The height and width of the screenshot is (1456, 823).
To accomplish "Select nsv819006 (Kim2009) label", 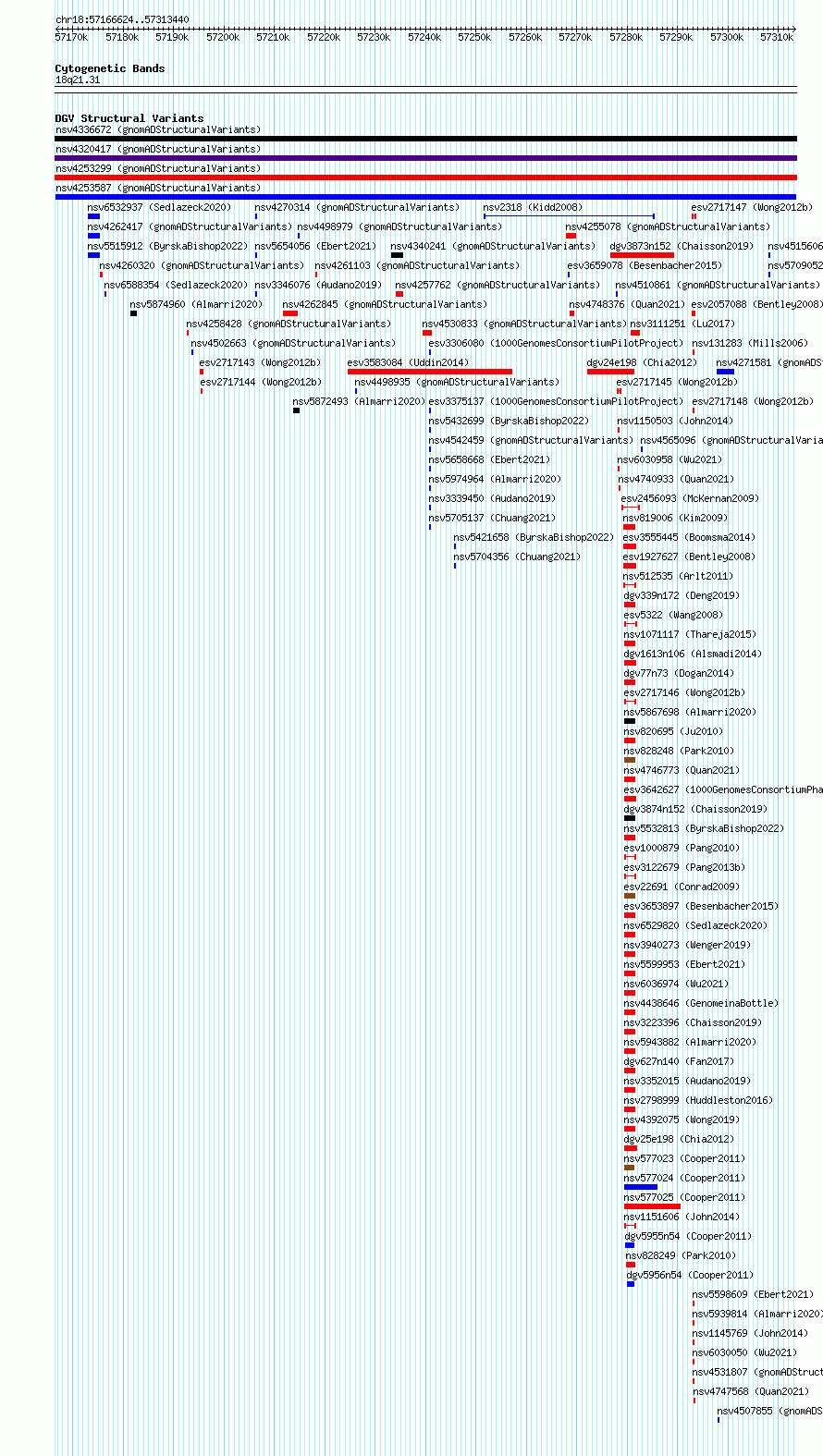I will [676, 518].
